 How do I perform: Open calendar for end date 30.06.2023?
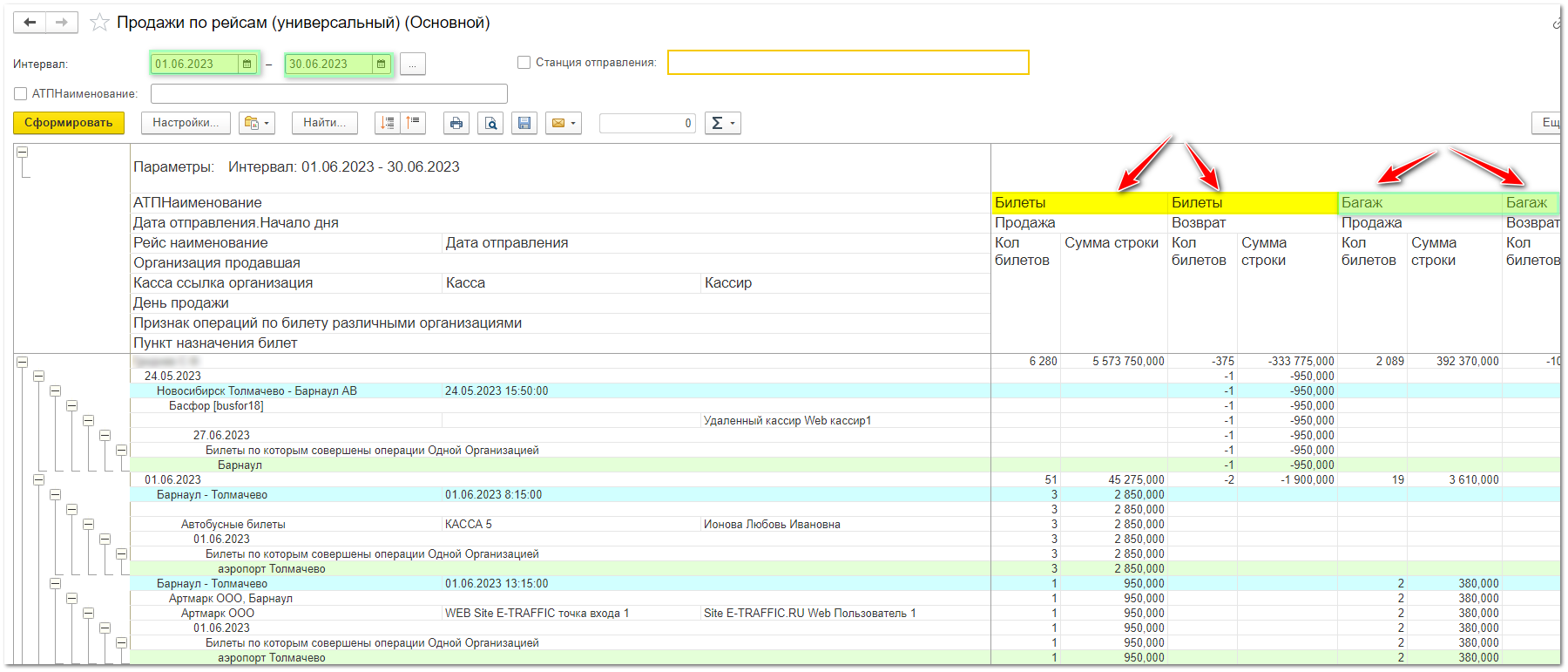pyautogui.click(x=381, y=64)
